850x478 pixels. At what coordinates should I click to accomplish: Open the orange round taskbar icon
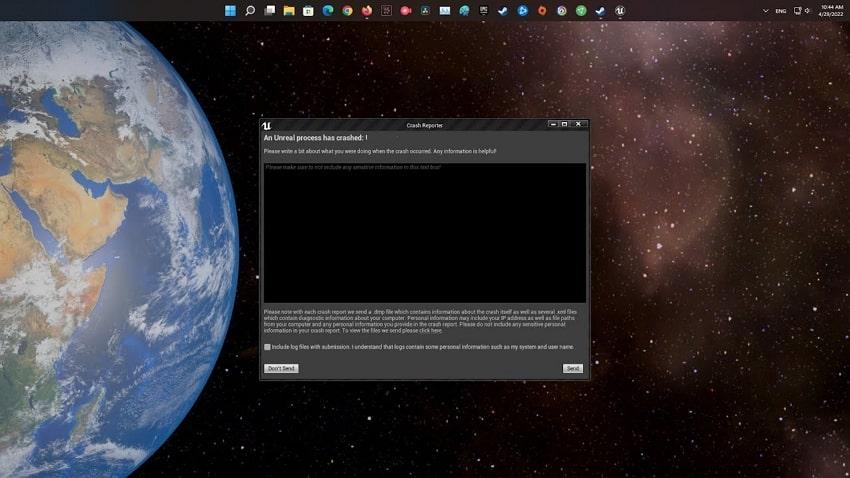point(542,11)
